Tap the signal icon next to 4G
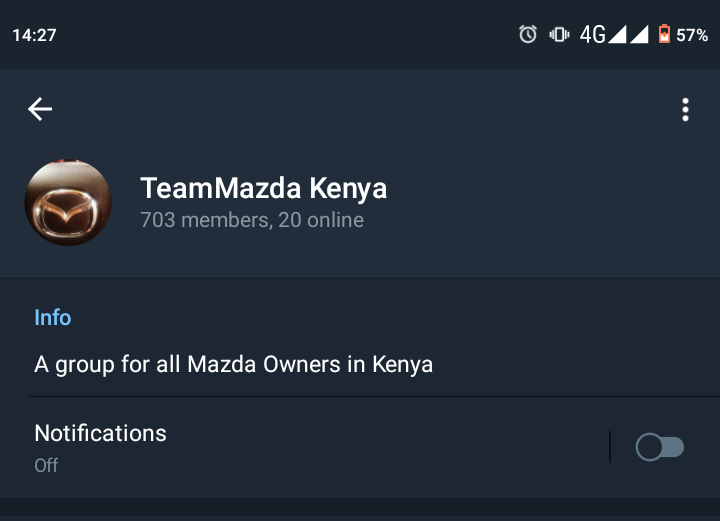Screen dimensions: 720x521 point(617,35)
